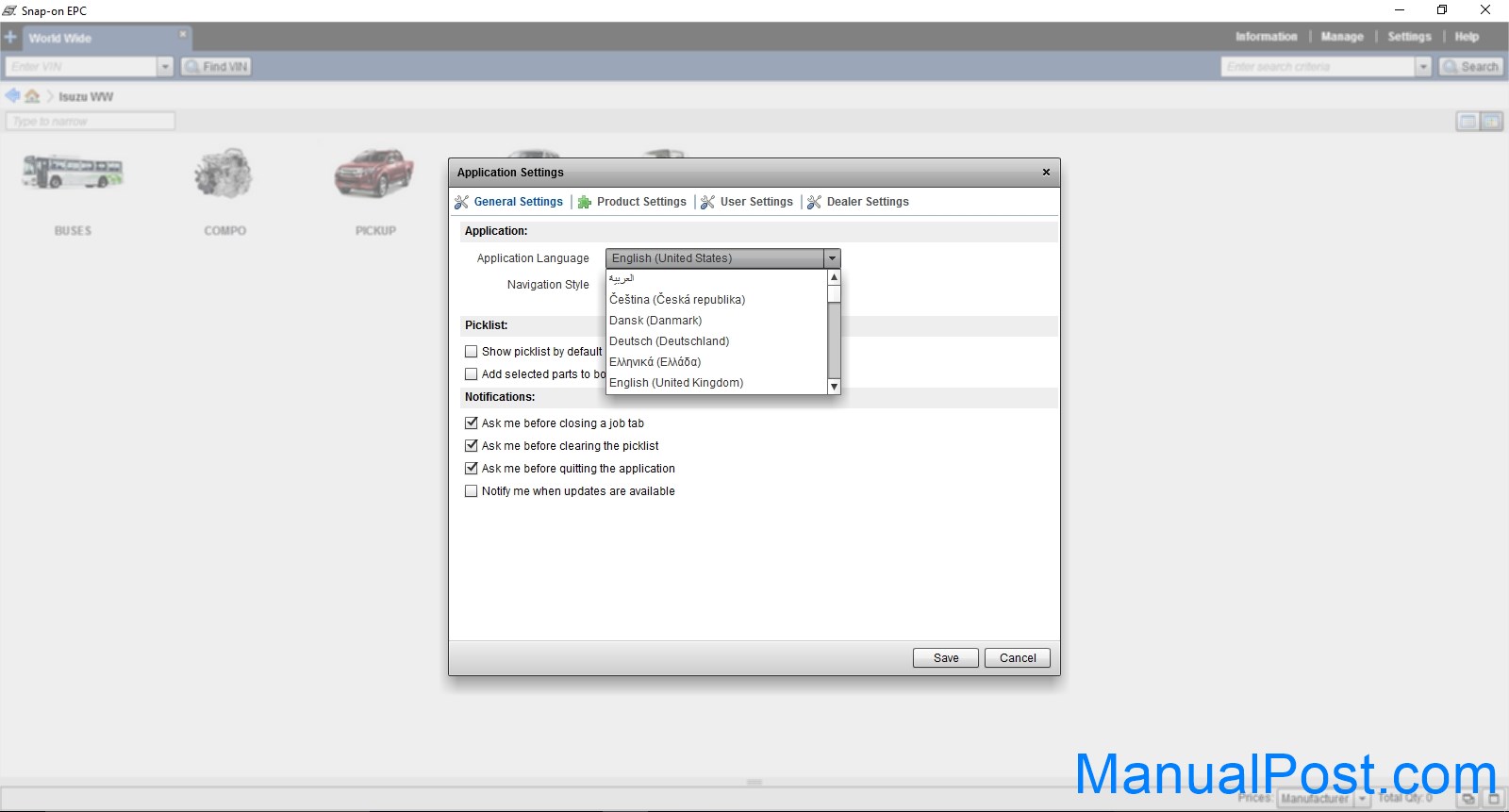1509x812 pixels.
Task: Open the Information menu
Action: (1267, 37)
